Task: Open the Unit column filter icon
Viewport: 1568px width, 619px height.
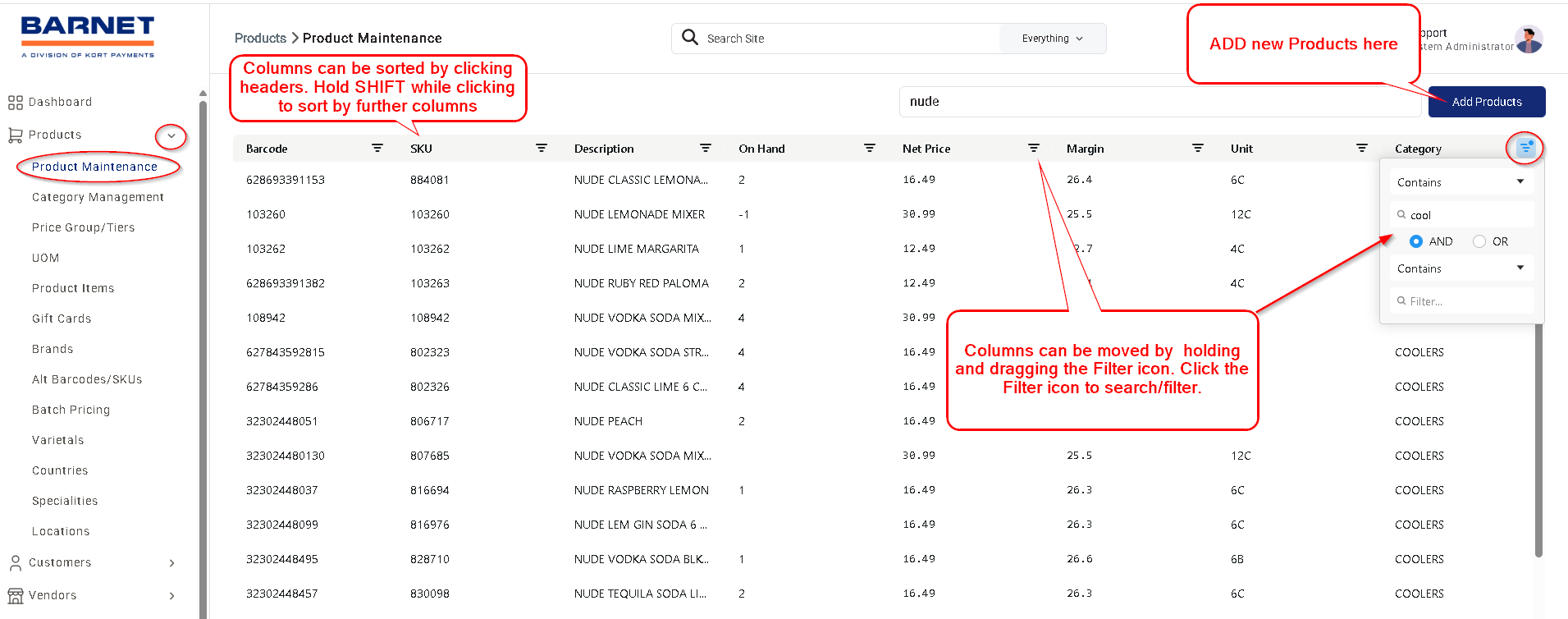Action: (x=1362, y=148)
